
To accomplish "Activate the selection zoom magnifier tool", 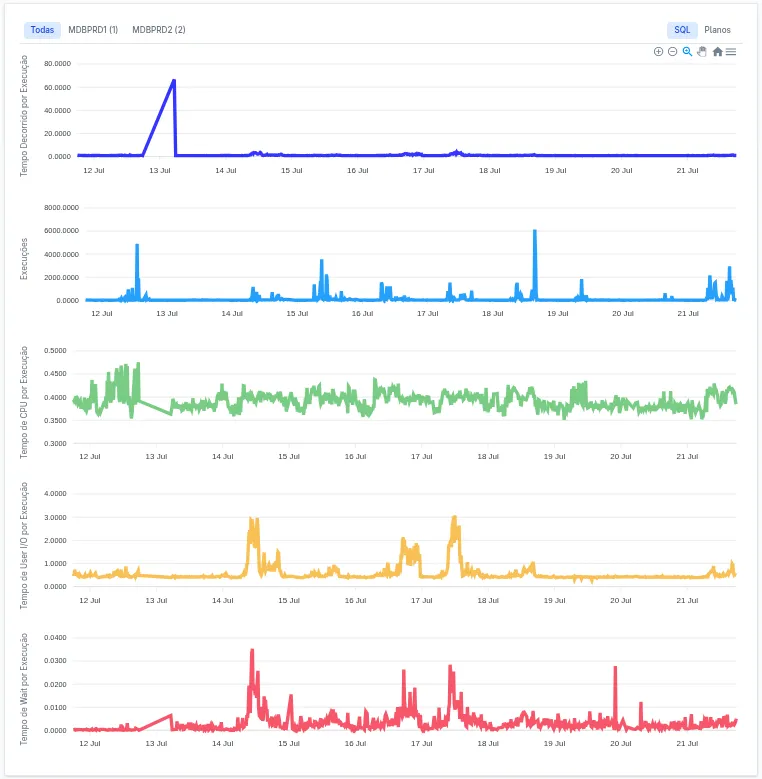I will [x=687, y=52].
